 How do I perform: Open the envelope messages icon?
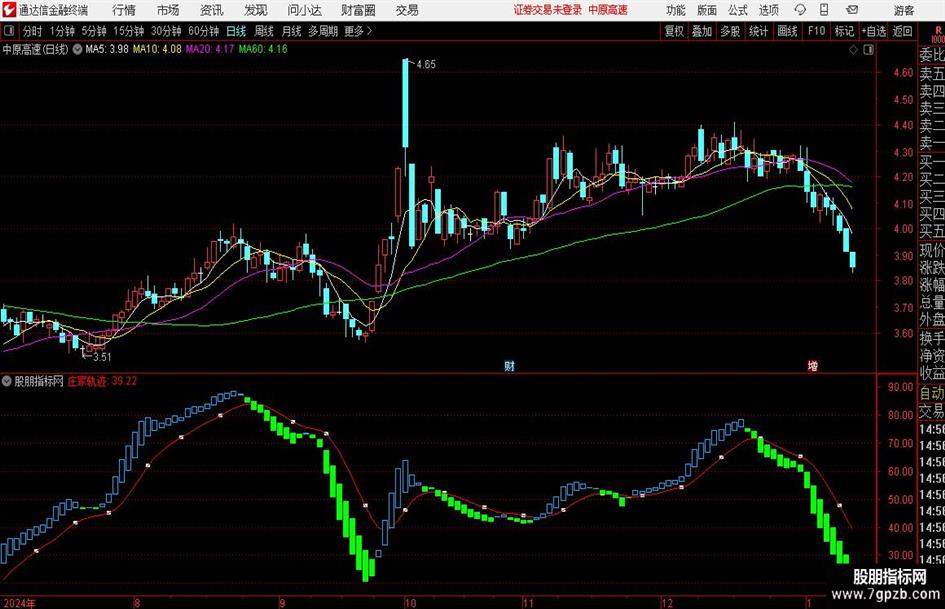[x=852, y=10]
